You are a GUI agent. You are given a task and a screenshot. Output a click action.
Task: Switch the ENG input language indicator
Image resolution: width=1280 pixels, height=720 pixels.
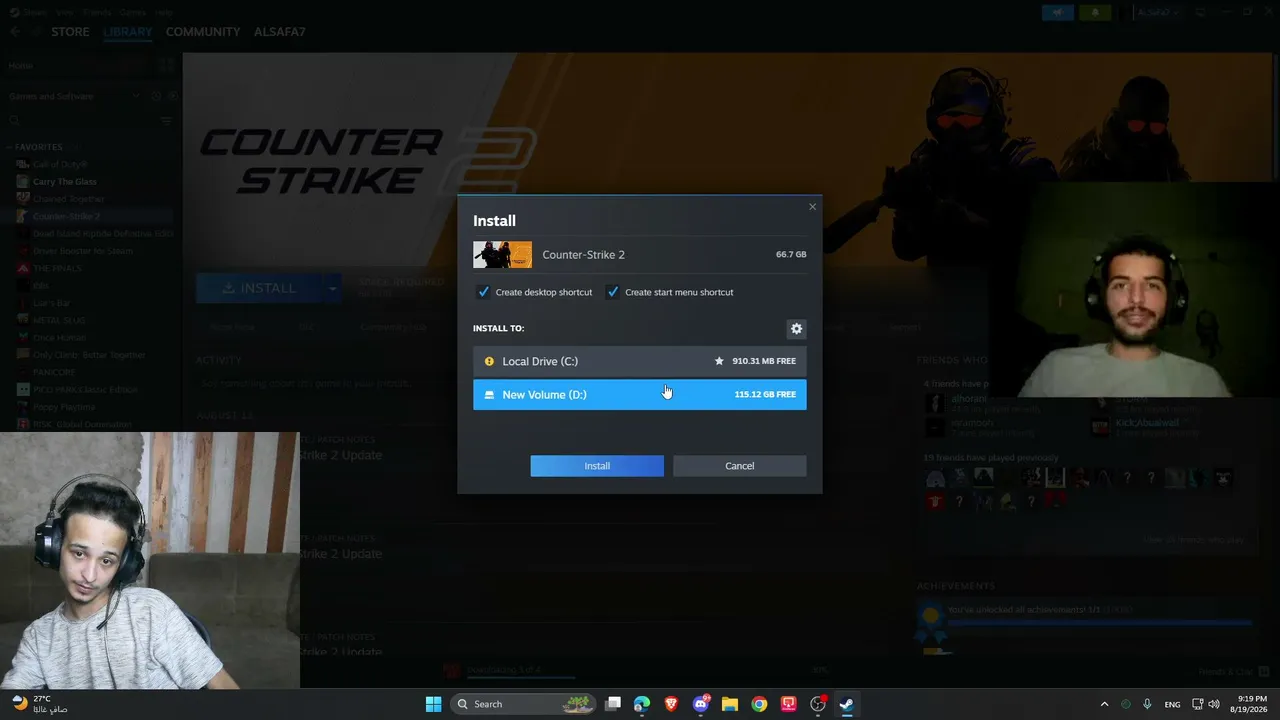click(1172, 704)
